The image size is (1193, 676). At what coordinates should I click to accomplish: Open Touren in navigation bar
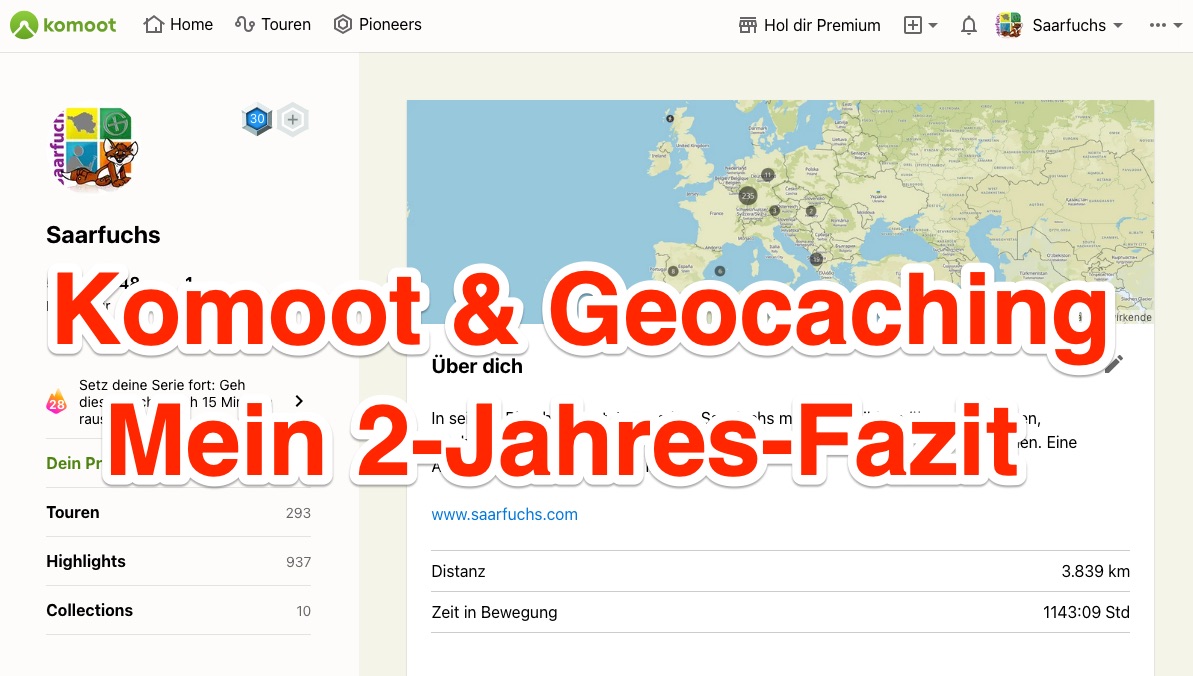tap(273, 25)
